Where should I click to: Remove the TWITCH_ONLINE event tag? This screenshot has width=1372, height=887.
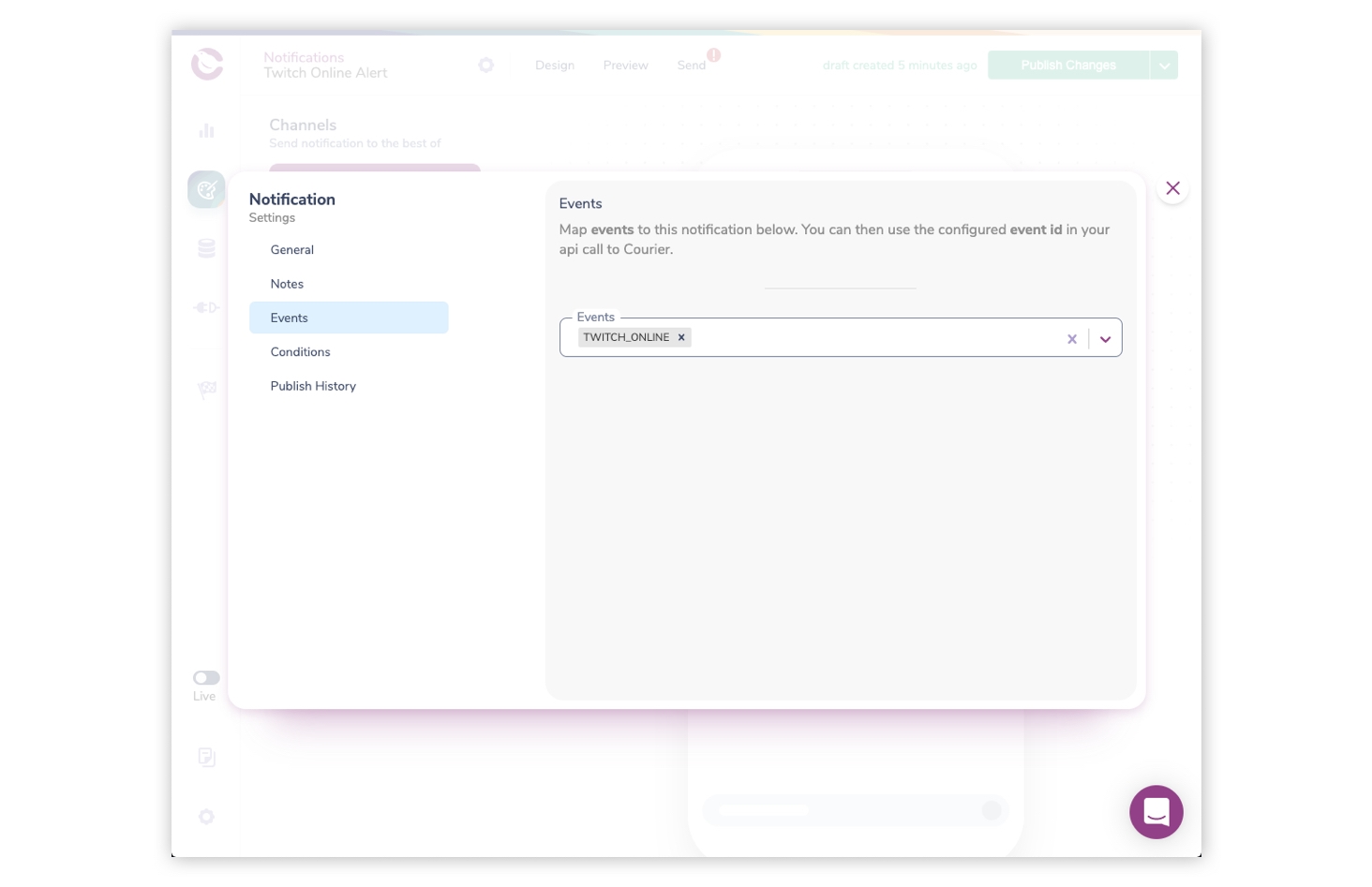click(x=681, y=337)
